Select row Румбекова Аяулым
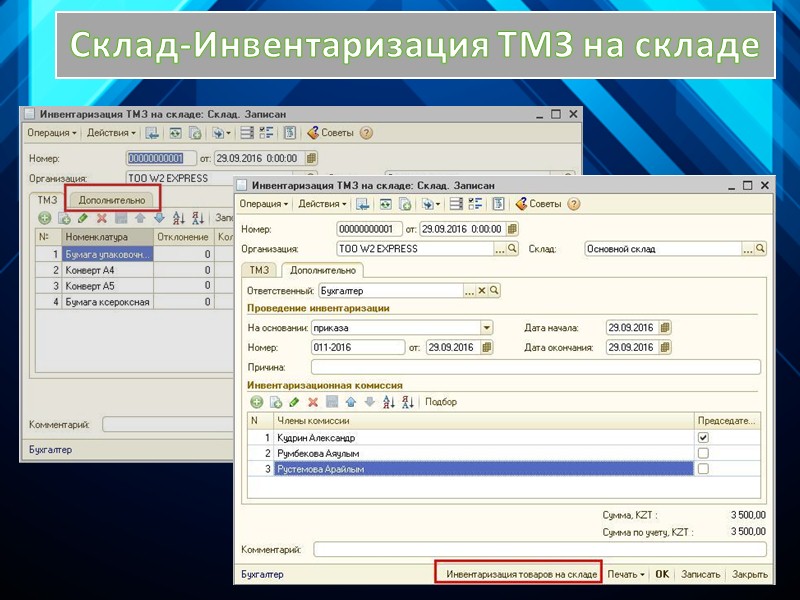 pyautogui.click(x=504, y=453)
